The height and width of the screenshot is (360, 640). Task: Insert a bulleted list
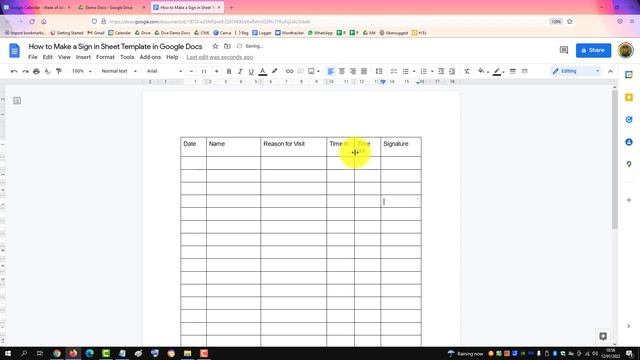tap(405, 71)
